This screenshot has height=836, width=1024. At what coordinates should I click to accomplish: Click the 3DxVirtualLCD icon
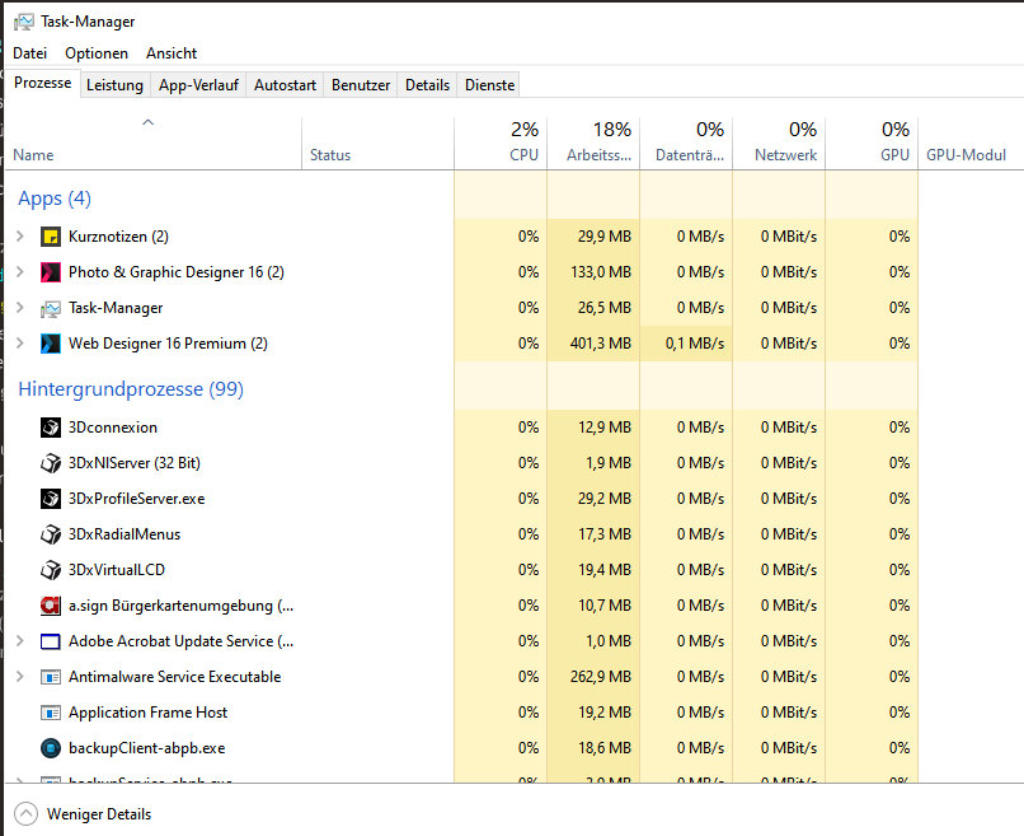(x=50, y=570)
